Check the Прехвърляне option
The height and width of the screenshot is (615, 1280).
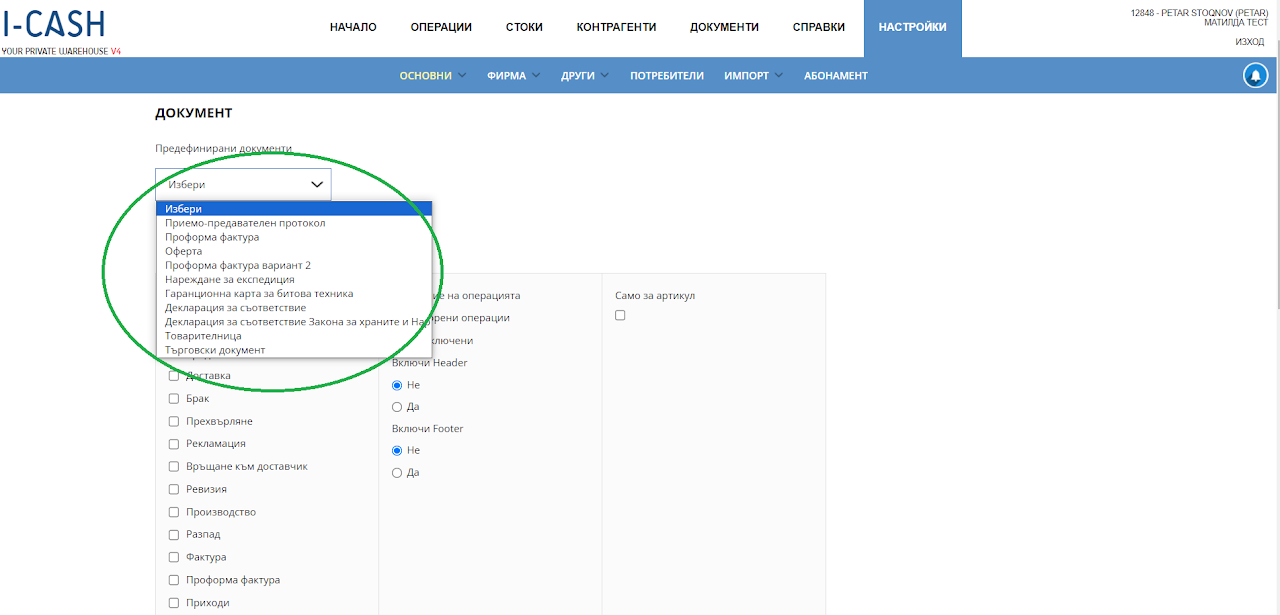coord(174,421)
